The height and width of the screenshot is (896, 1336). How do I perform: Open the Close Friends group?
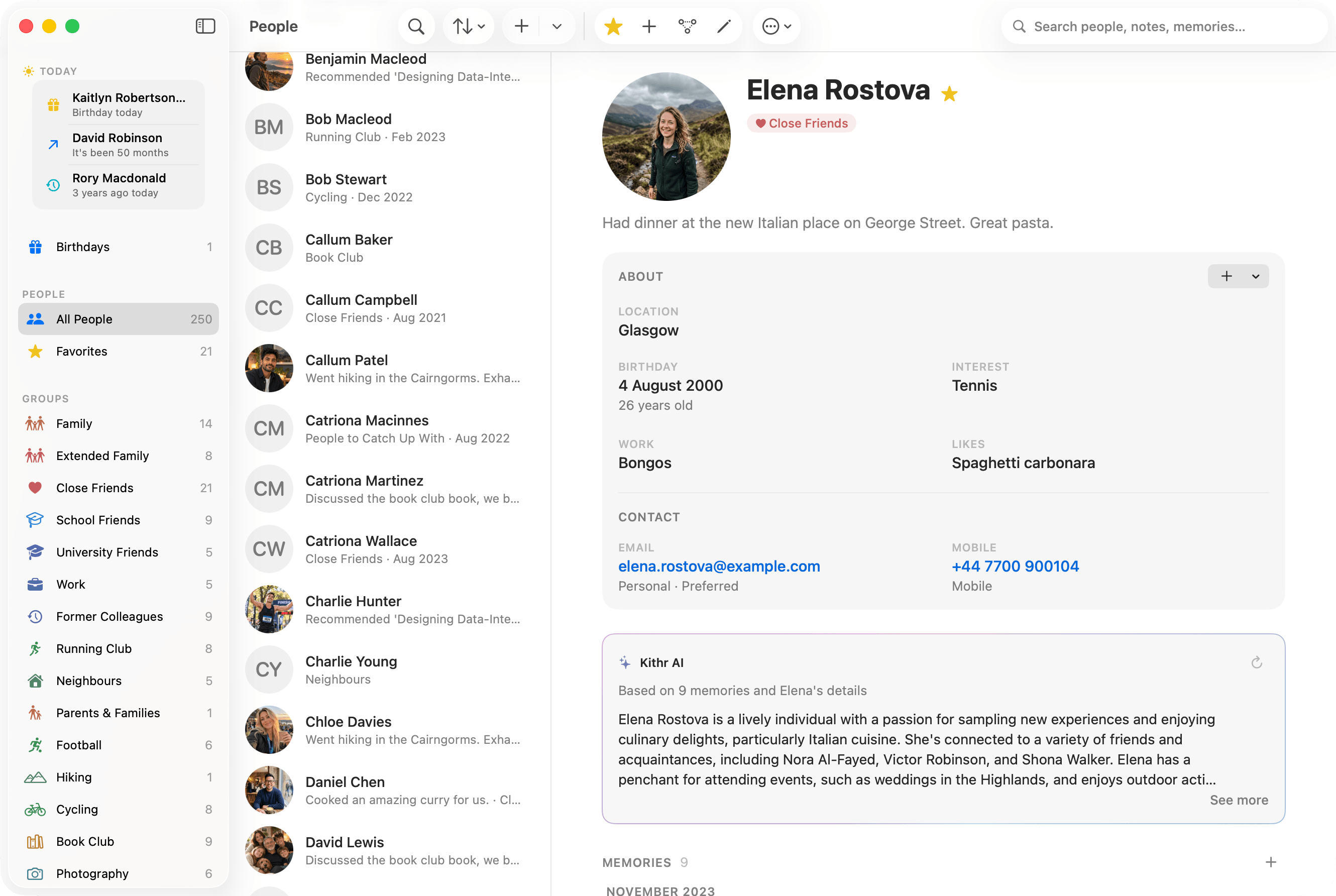tap(119, 488)
